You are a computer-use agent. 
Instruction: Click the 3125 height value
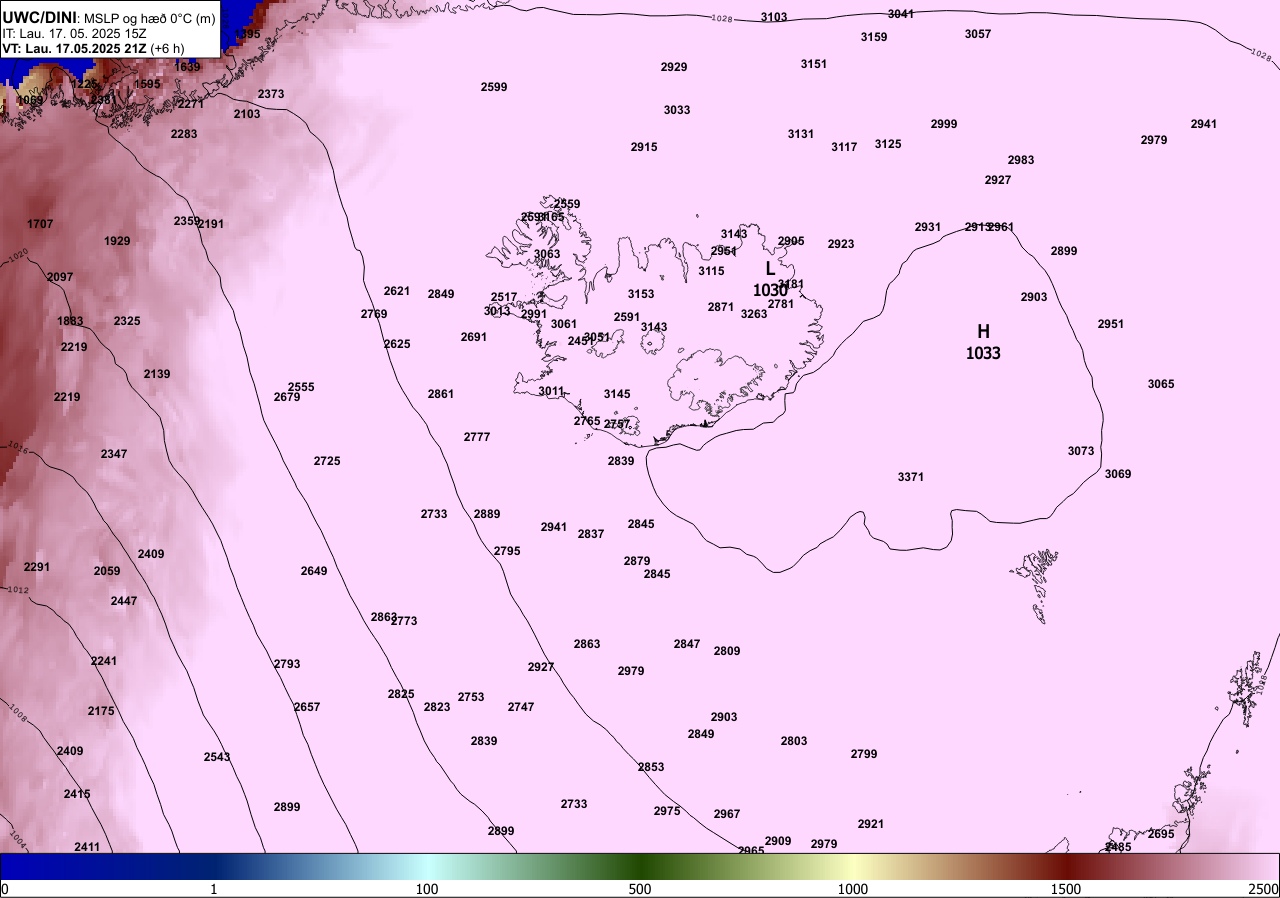888,144
